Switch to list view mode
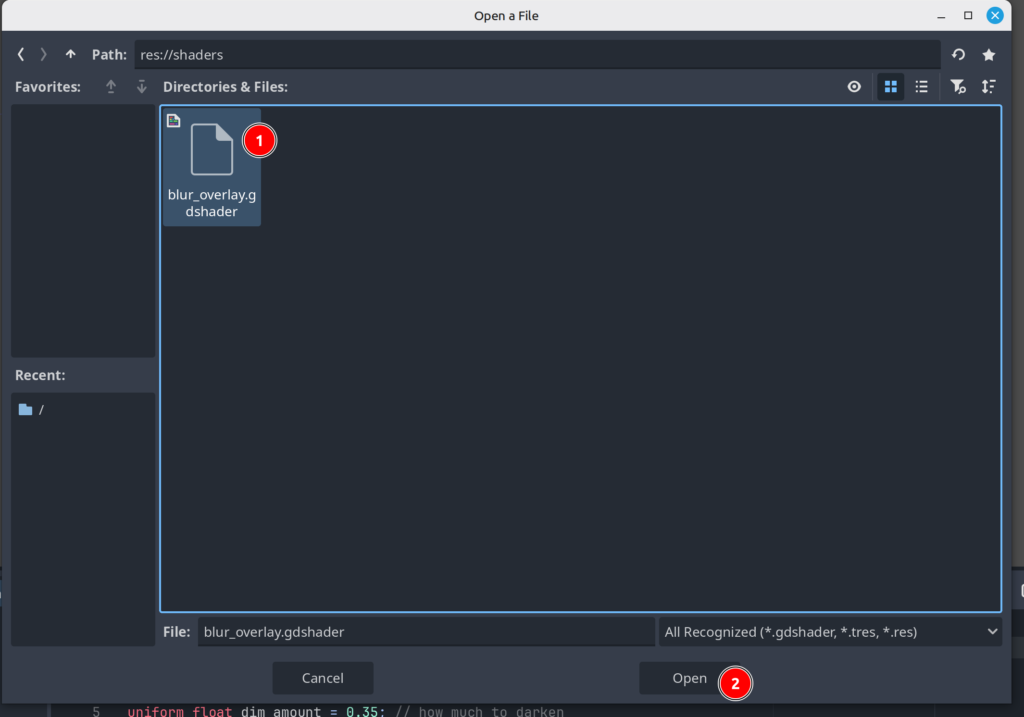The width and height of the screenshot is (1024, 717). pos(921,87)
